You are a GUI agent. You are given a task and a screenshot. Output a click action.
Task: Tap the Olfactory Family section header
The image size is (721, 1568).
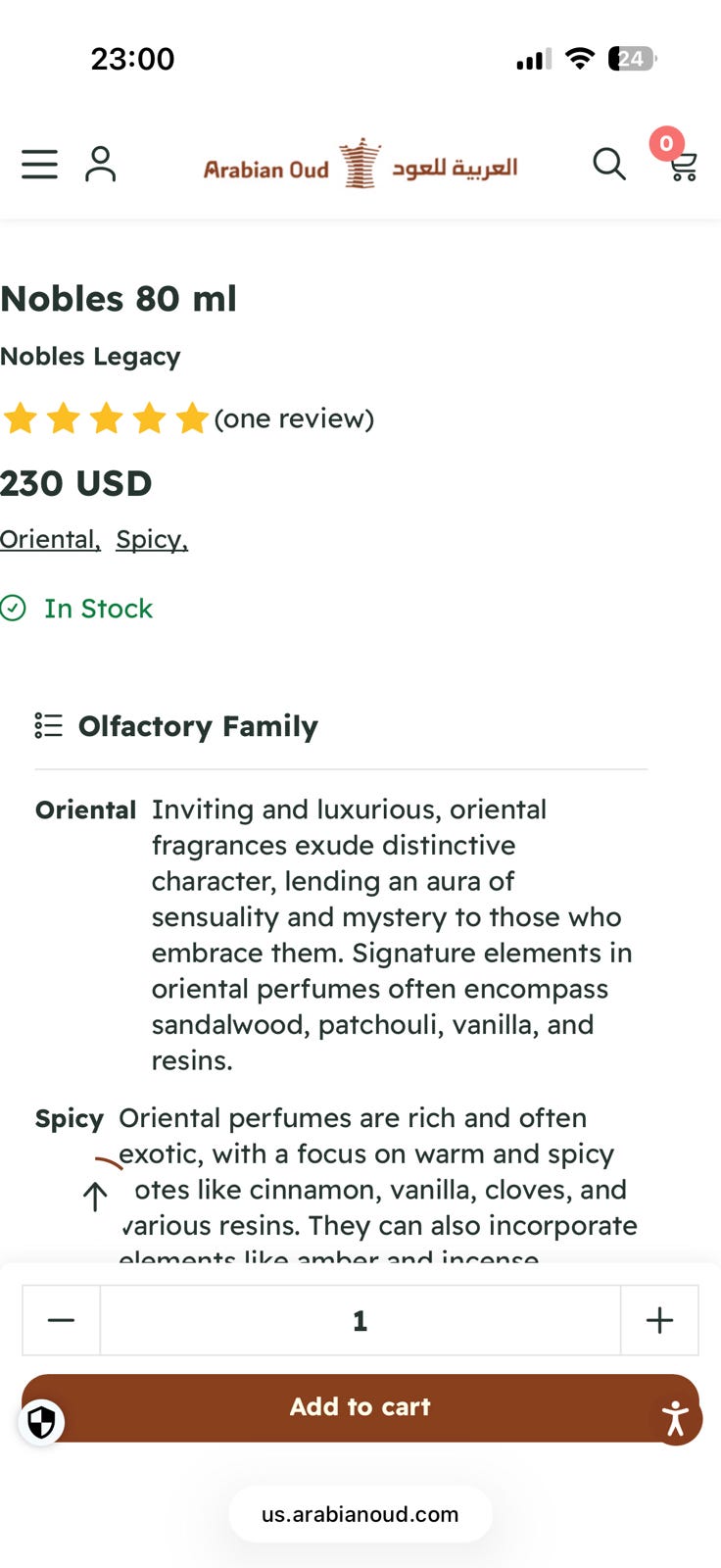coord(198,726)
